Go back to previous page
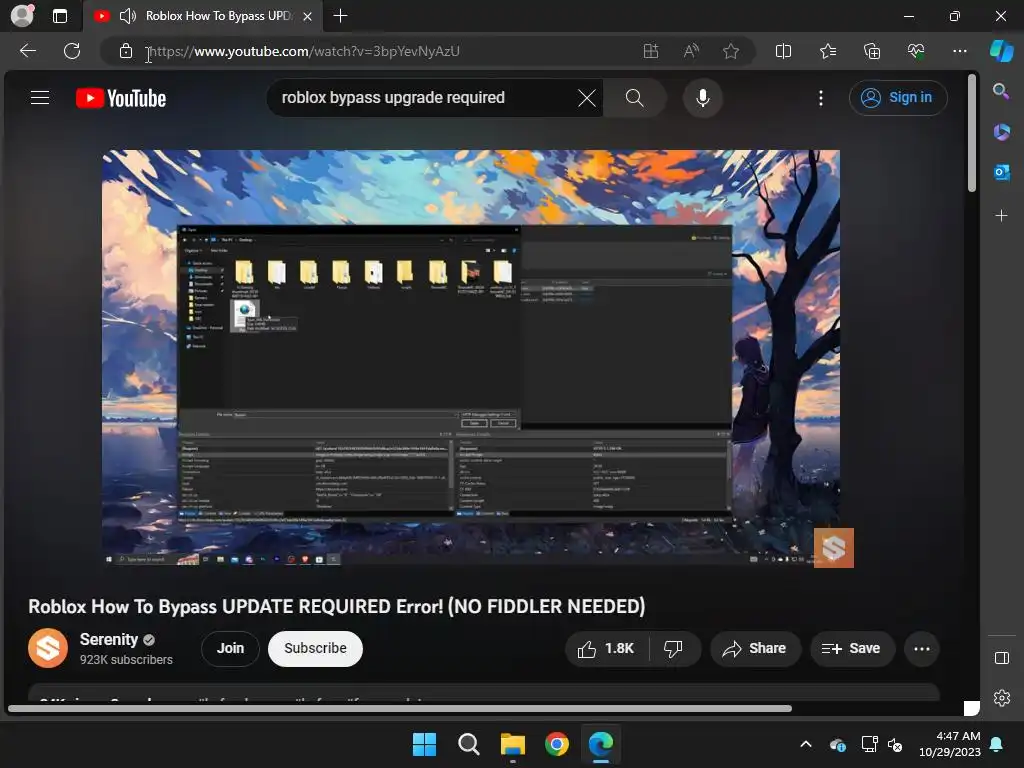This screenshot has width=1024, height=768. click(x=28, y=51)
